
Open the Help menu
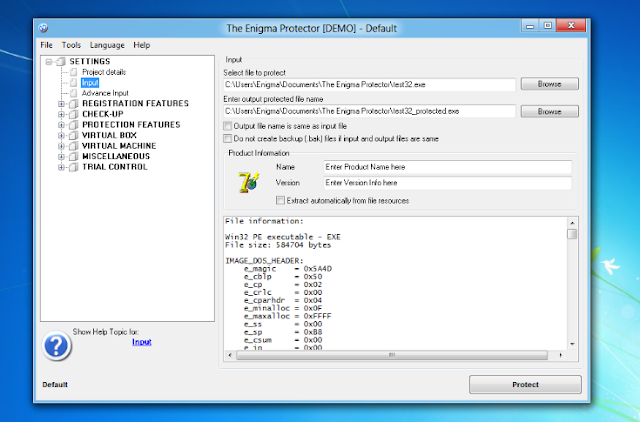pyautogui.click(x=142, y=45)
